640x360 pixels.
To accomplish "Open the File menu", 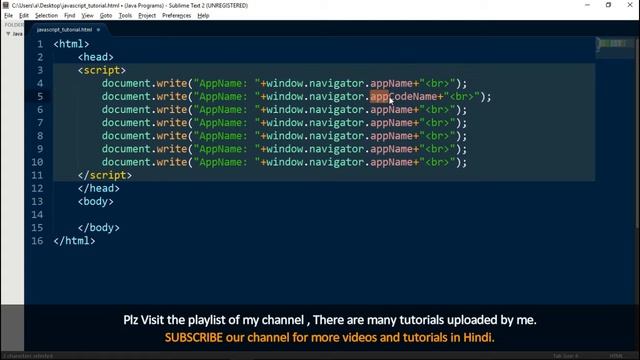I will 8,16.
